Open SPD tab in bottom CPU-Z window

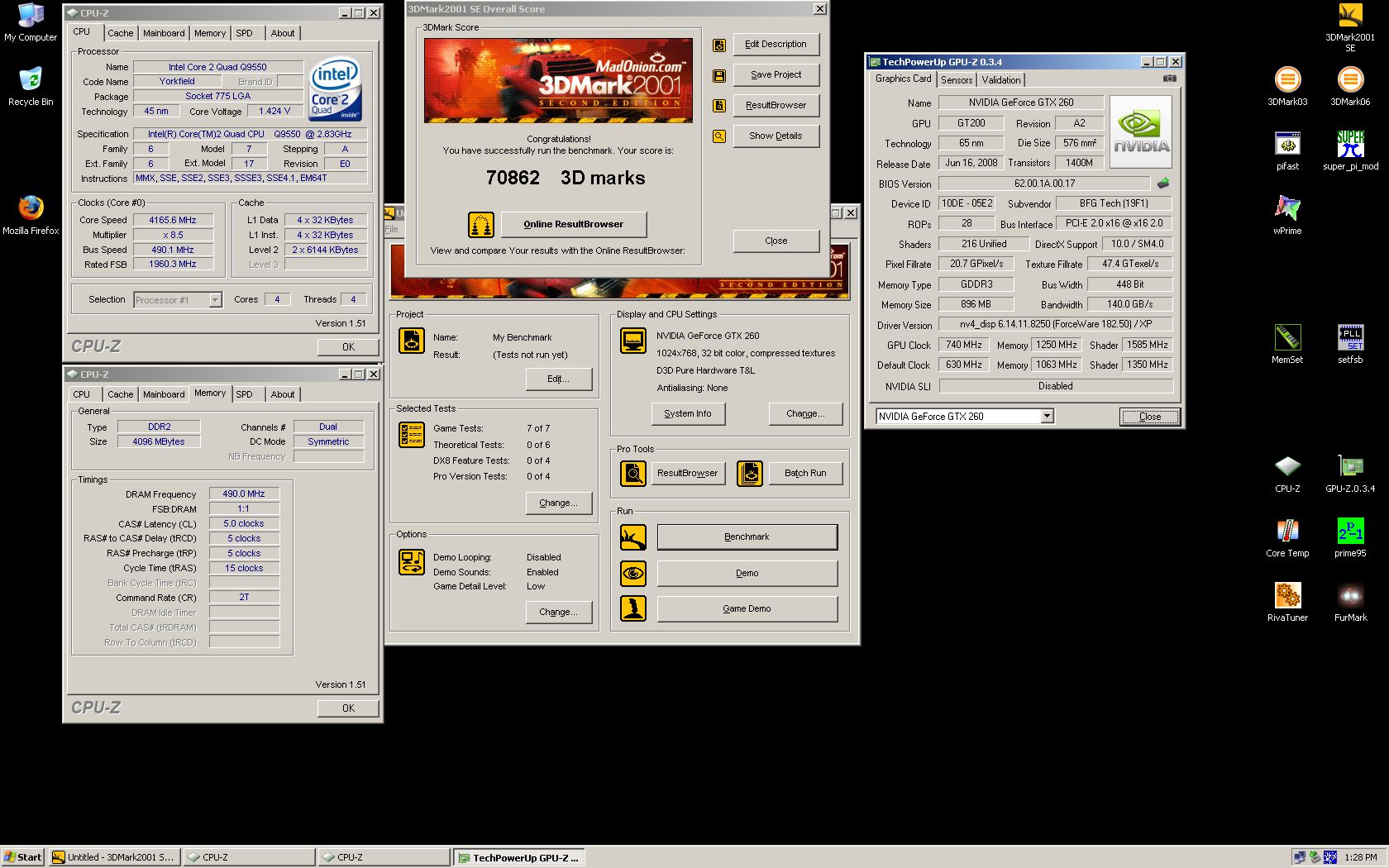tap(244, 394)
